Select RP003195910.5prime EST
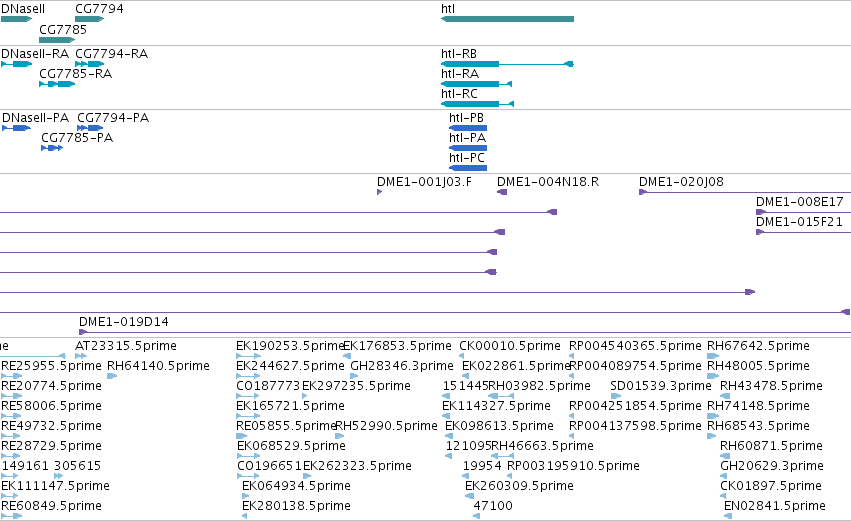The width and height of the screenshot is (851, 521). [x=510, y=476]
